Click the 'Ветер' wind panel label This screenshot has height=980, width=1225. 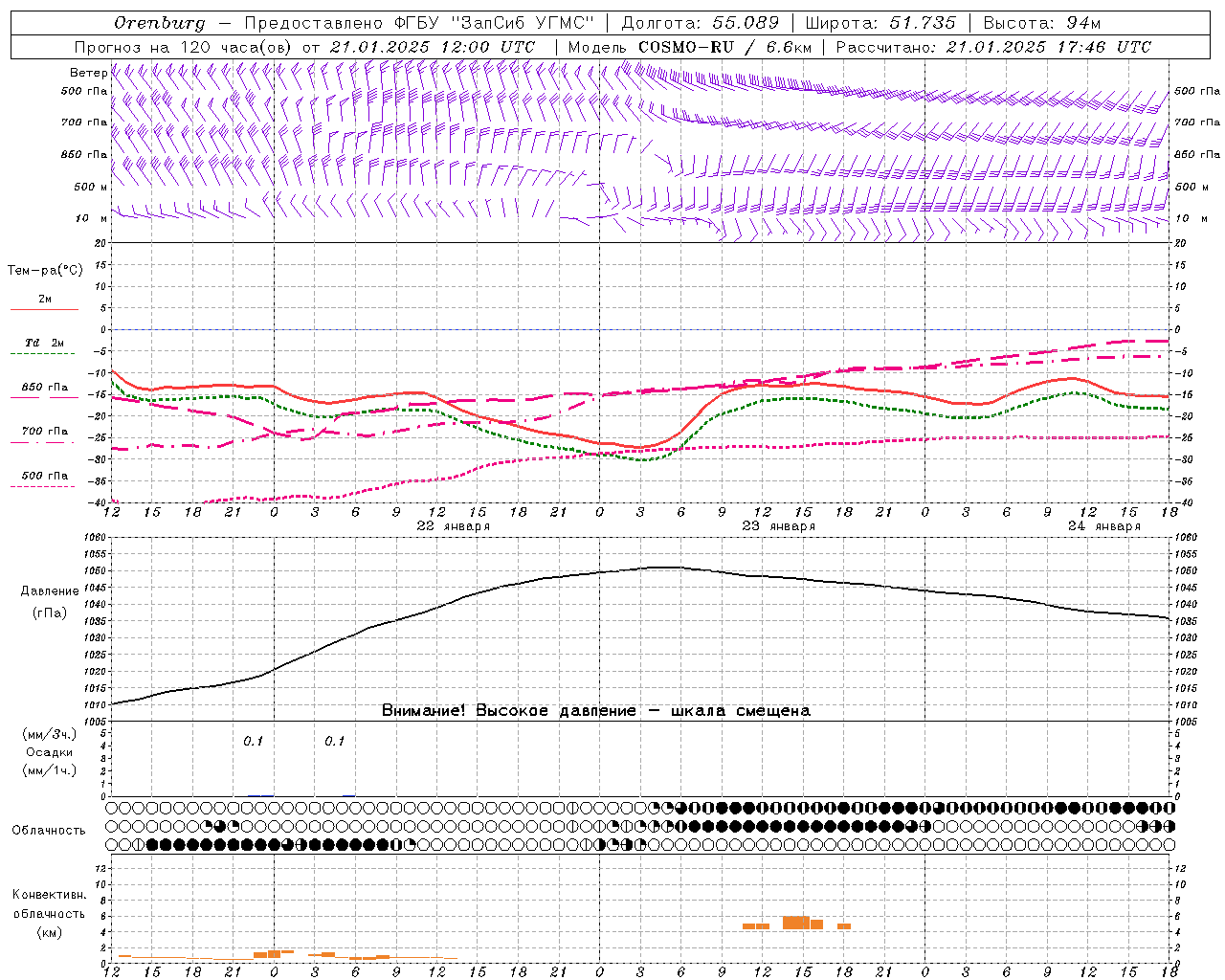tap(88, 73)
